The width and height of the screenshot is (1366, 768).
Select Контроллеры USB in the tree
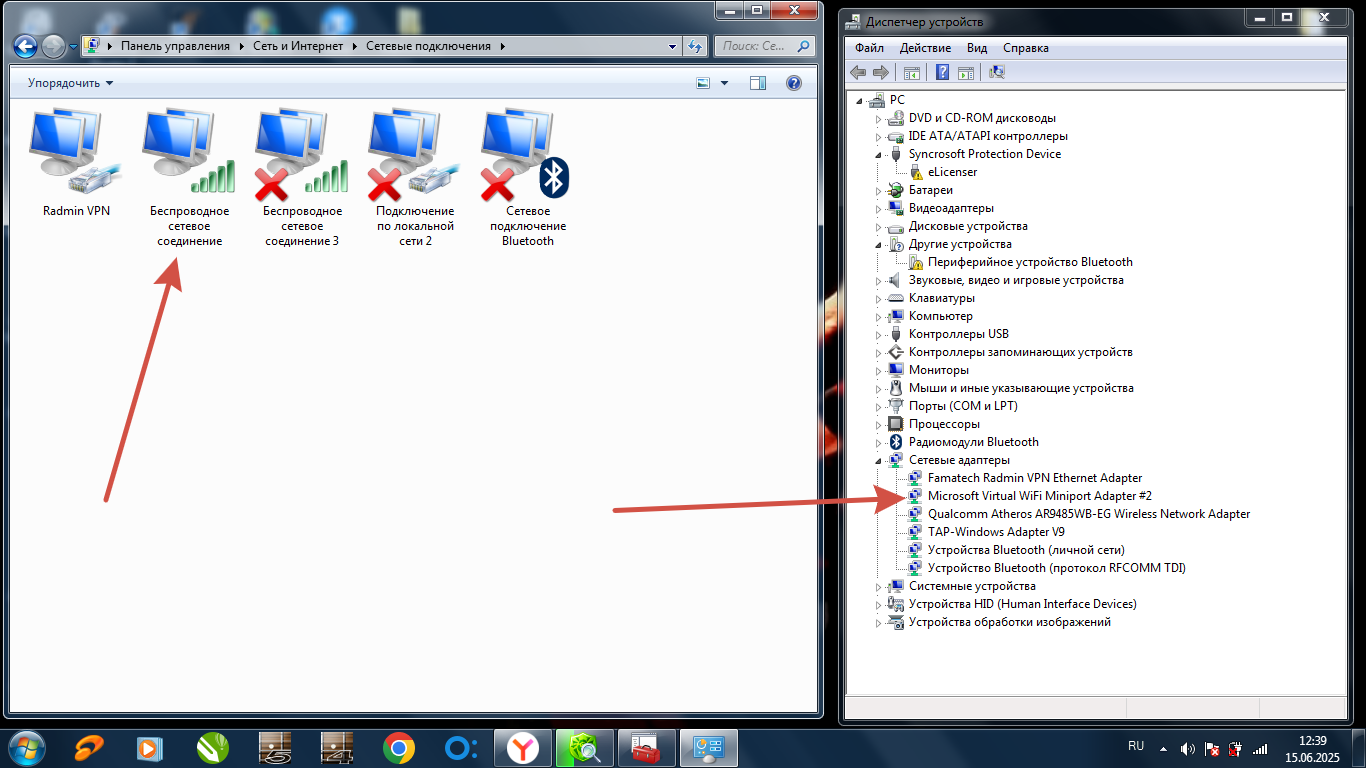958,334
